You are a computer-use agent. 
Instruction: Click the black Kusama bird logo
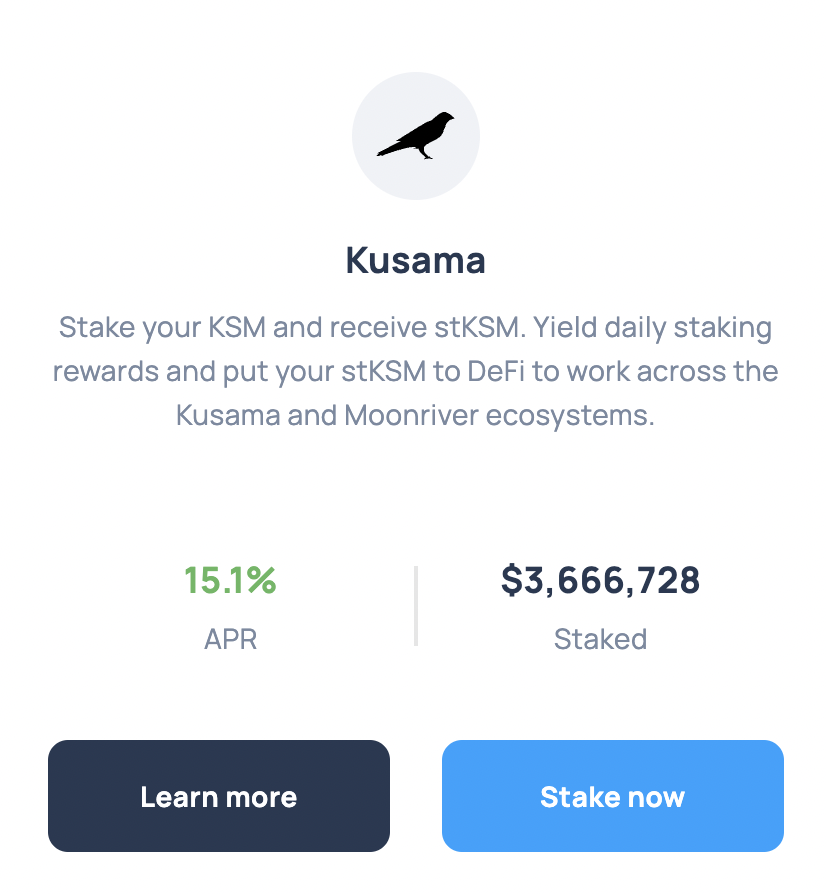tap(416, 135)
